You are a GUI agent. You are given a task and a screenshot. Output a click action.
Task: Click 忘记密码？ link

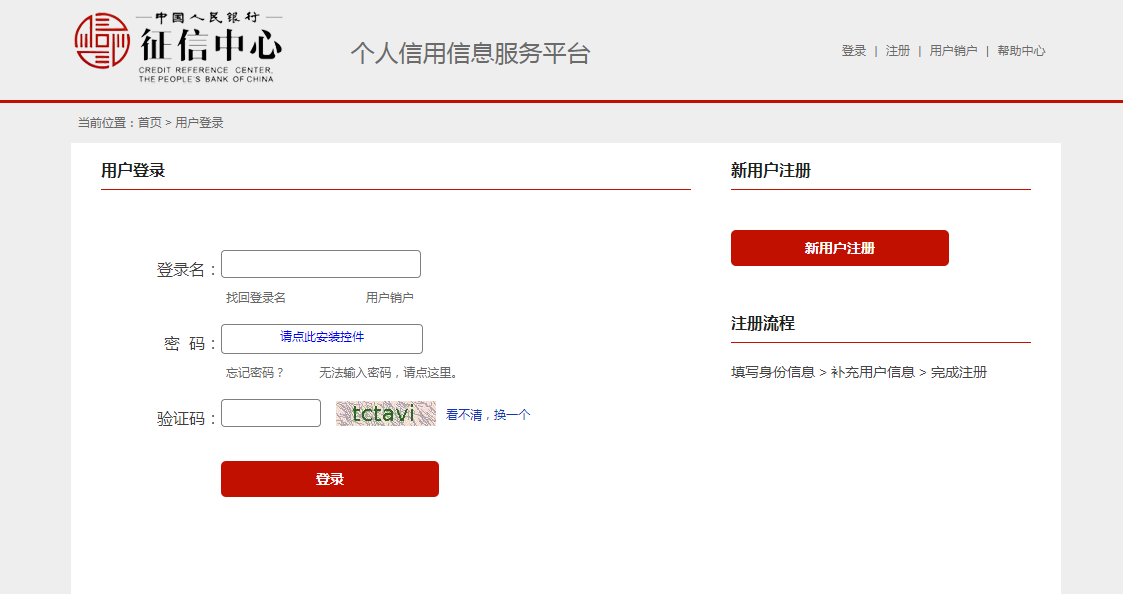pos(256,373)
